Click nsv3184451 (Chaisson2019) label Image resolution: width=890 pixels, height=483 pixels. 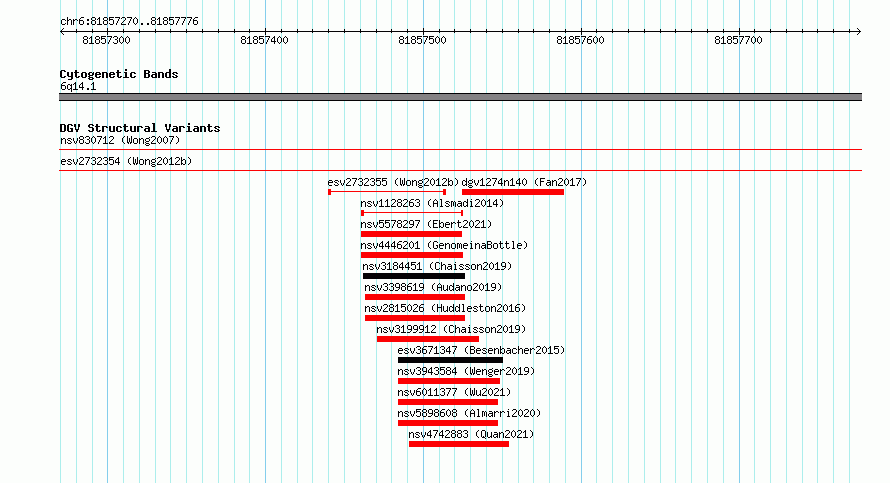(x=437, y=266)
